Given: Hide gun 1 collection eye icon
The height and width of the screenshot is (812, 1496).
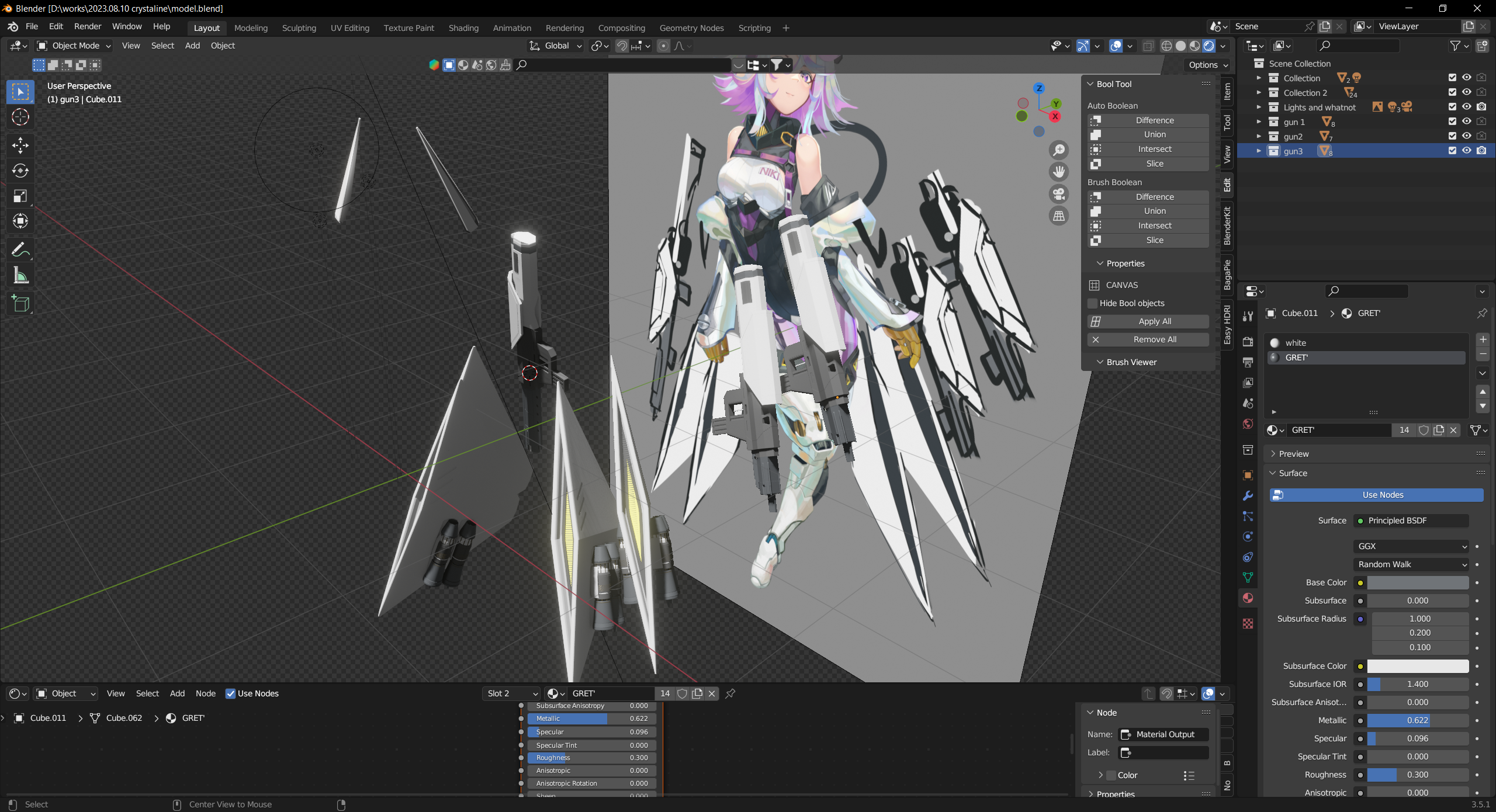Looking at the screenshot, I should point(1467,122).
